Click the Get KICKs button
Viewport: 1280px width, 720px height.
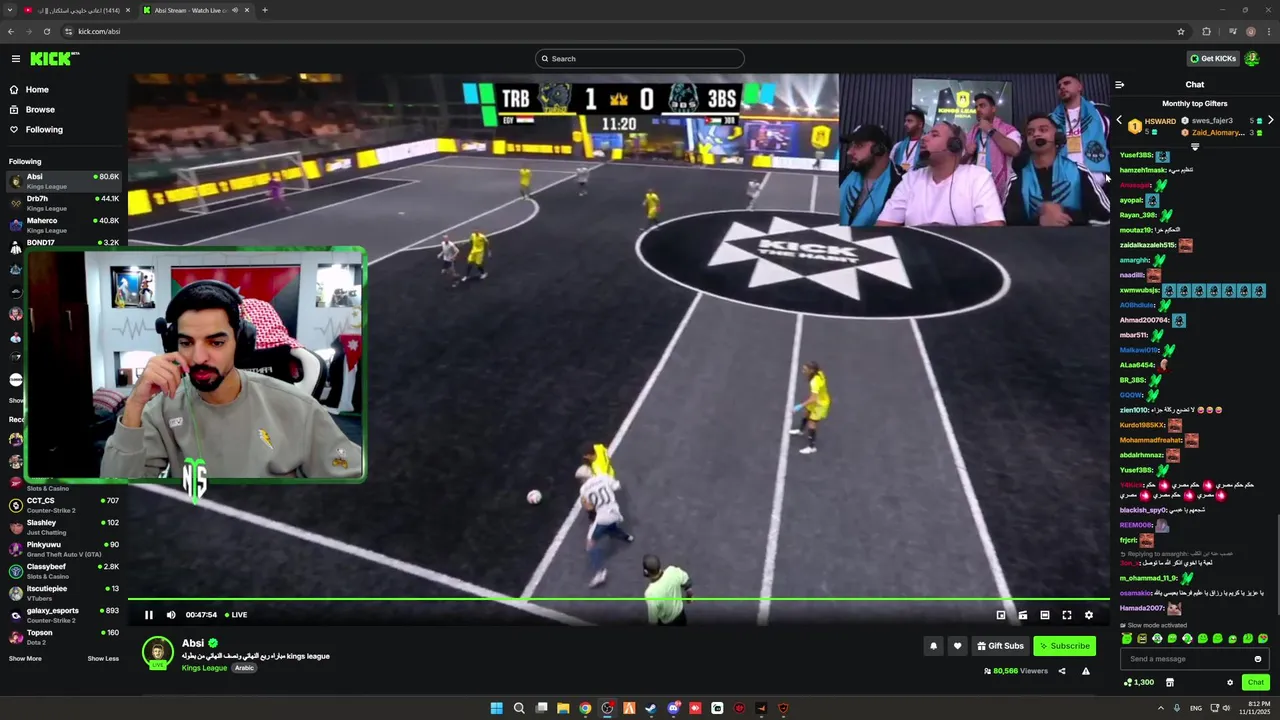point(1213,59)
